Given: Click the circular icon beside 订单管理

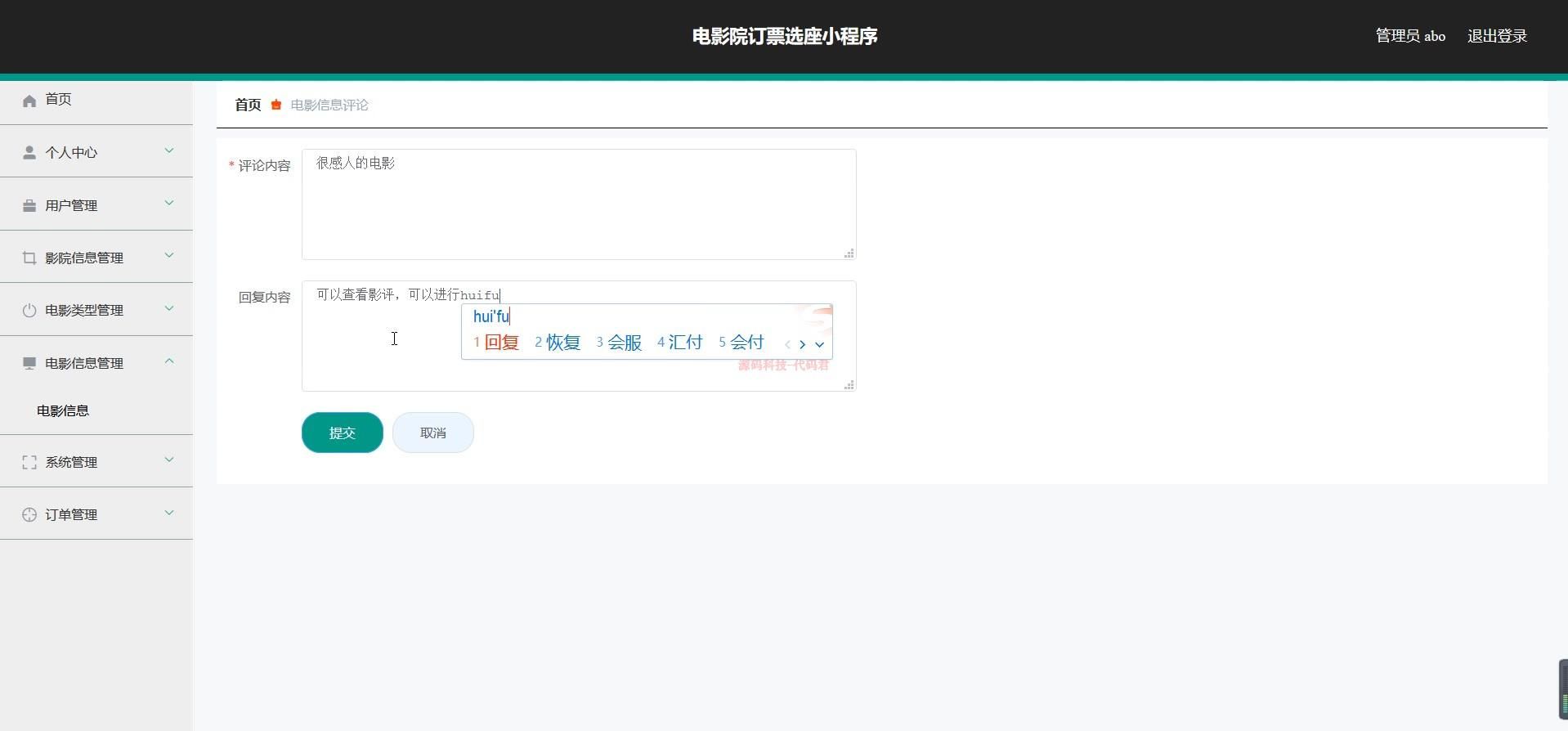Looking at the screenshot, I should 29,514.
